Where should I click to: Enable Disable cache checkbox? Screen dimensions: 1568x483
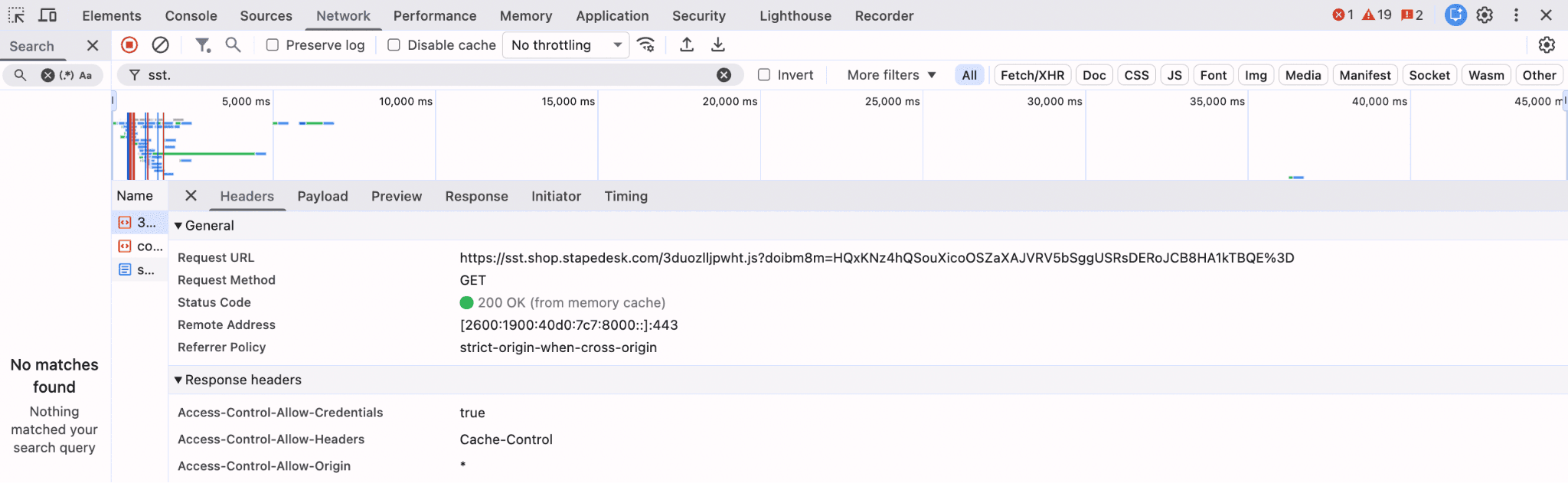coord(394,45)
